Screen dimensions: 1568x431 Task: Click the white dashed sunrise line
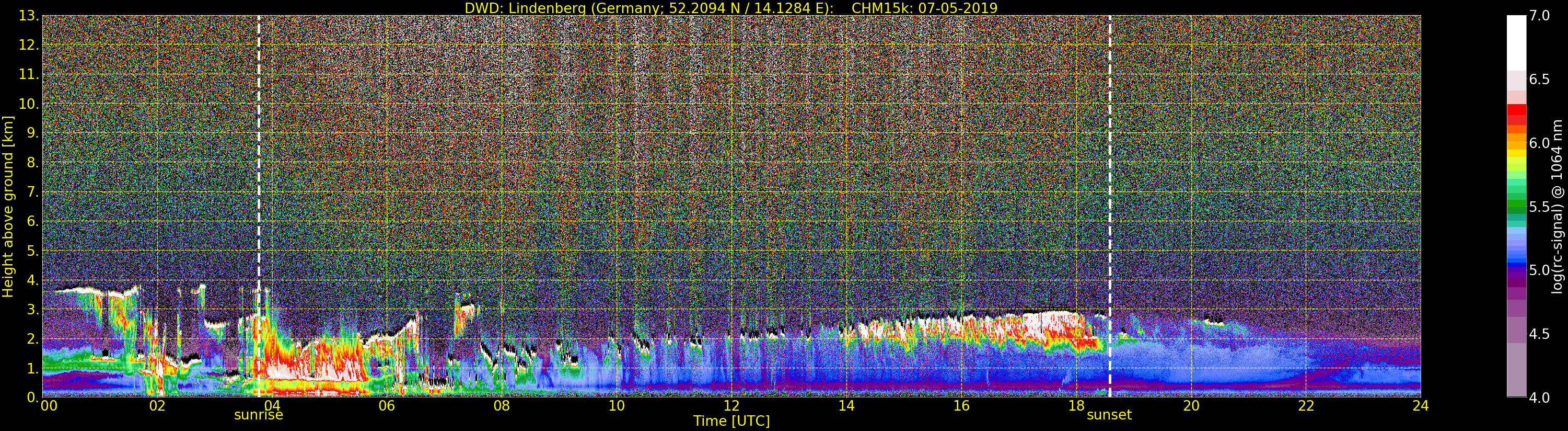coord(259,183)
